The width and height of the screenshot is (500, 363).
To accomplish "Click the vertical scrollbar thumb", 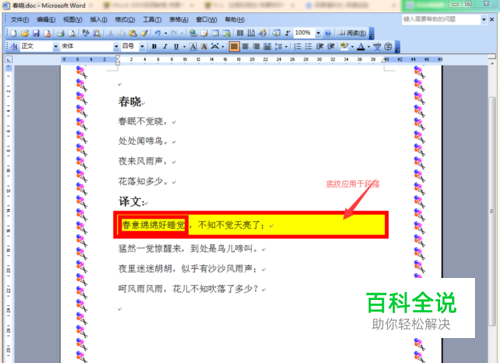I will (x=492, y=211).
